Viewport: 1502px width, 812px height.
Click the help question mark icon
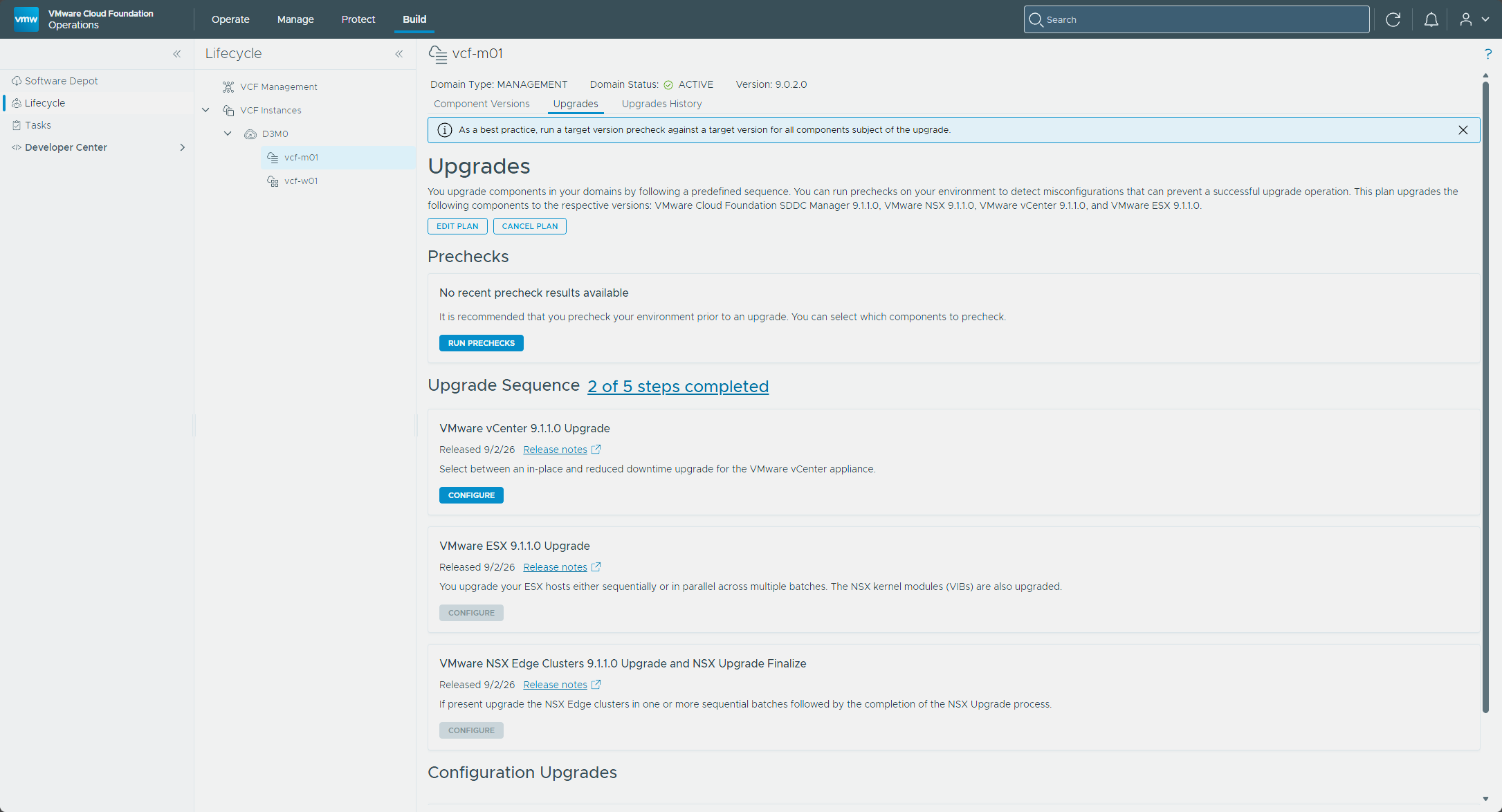tap(1488, 54)
